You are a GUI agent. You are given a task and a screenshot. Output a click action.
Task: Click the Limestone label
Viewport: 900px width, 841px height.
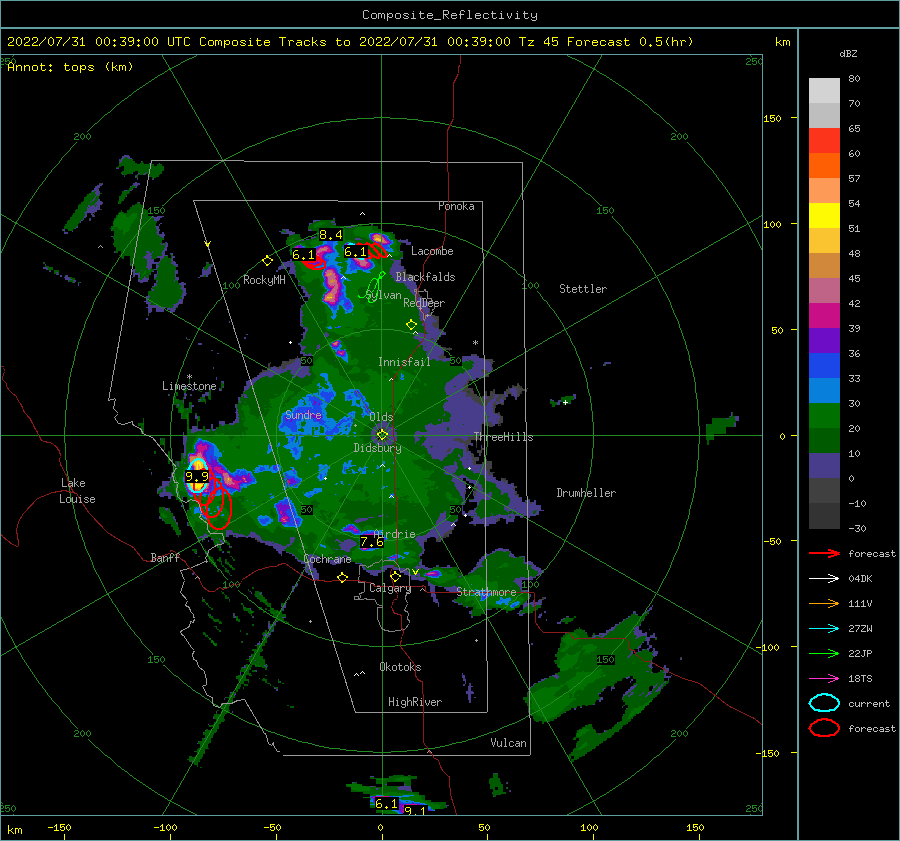click(189, 386)
